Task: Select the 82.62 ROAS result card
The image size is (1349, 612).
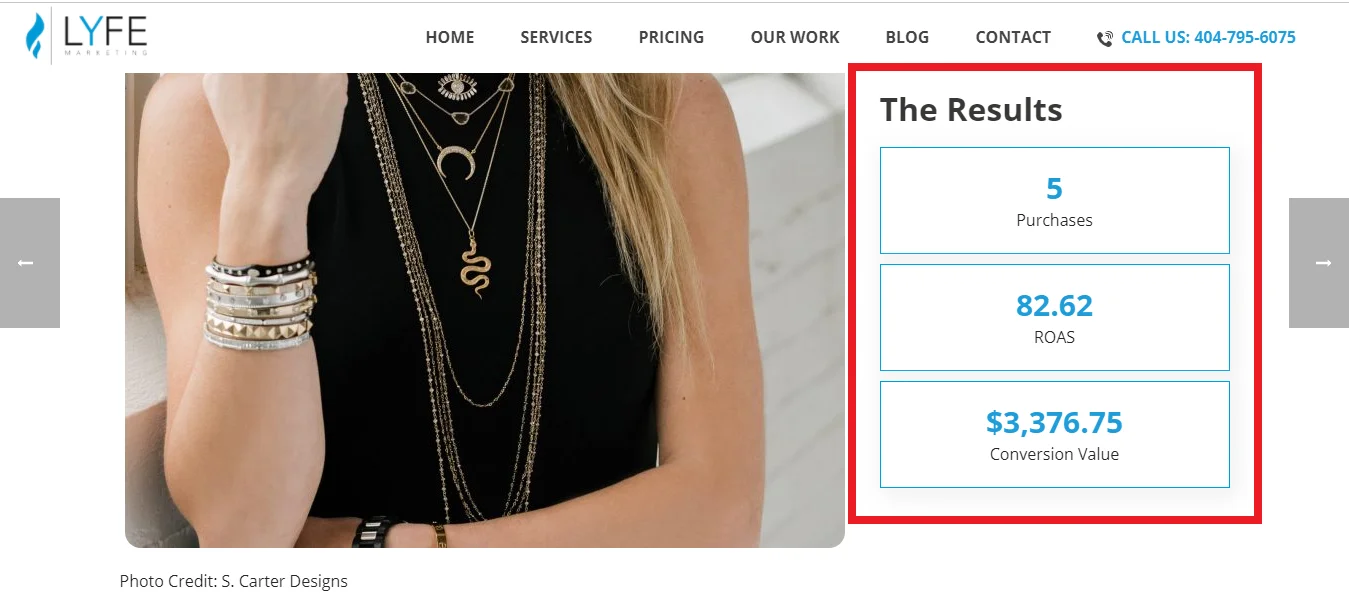Action: 1054,317
